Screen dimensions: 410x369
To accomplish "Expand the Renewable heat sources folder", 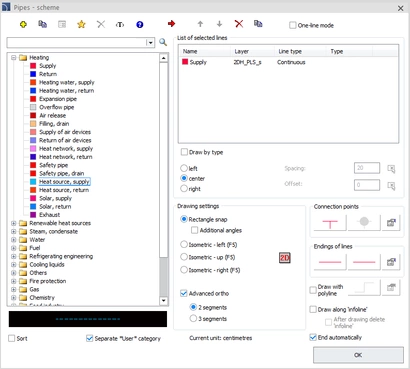I will (x=14, y=223).
